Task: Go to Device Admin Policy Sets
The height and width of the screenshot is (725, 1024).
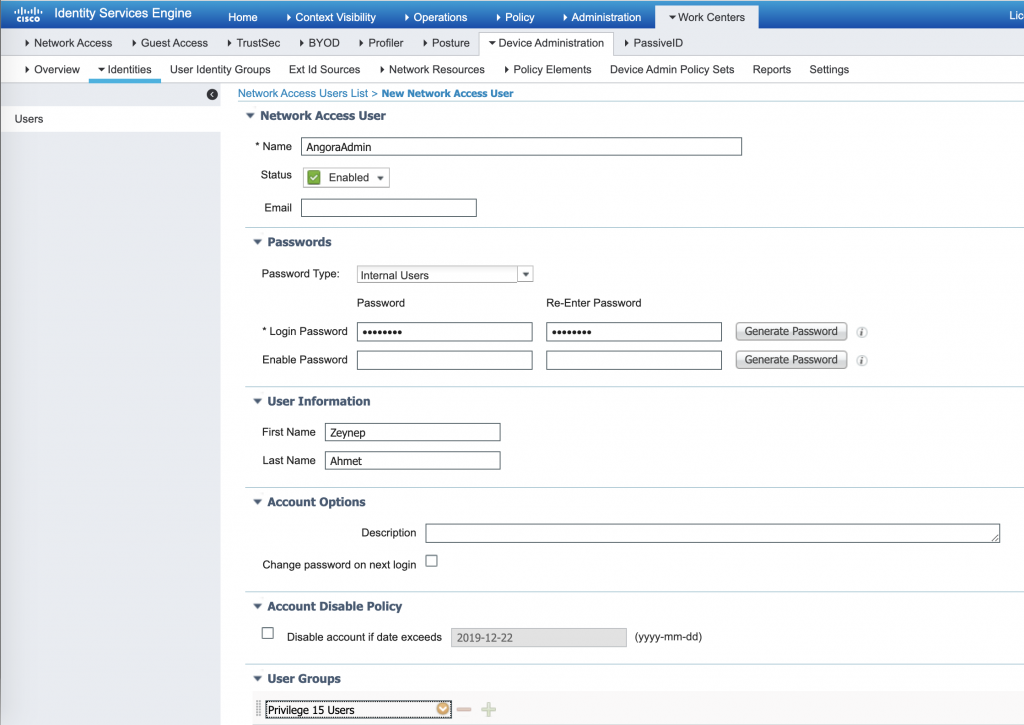Action: coord(672,70)
